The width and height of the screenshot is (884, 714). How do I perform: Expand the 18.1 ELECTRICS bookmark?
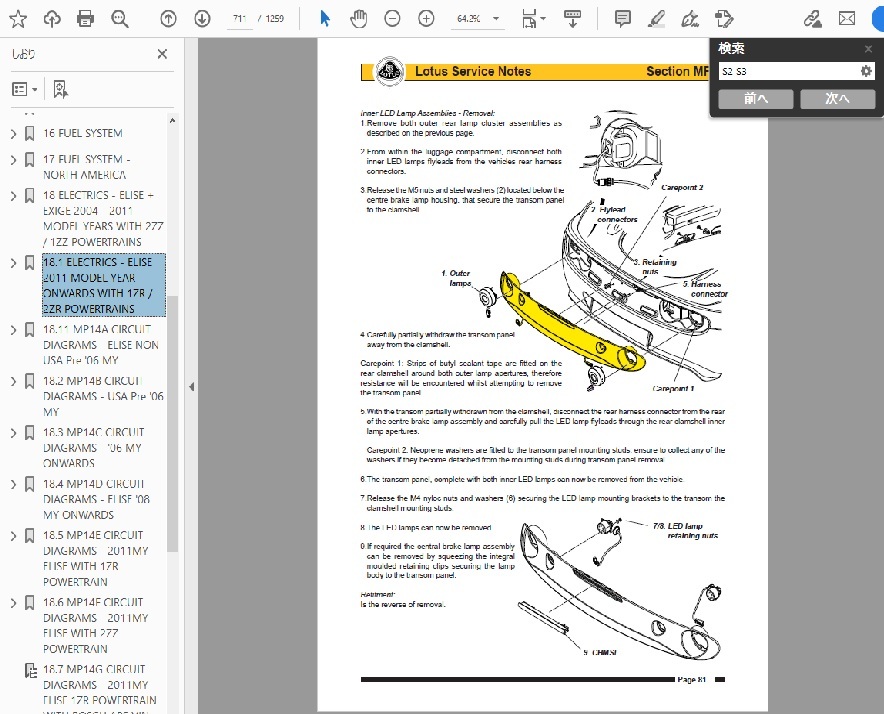(x=14, y=263)
